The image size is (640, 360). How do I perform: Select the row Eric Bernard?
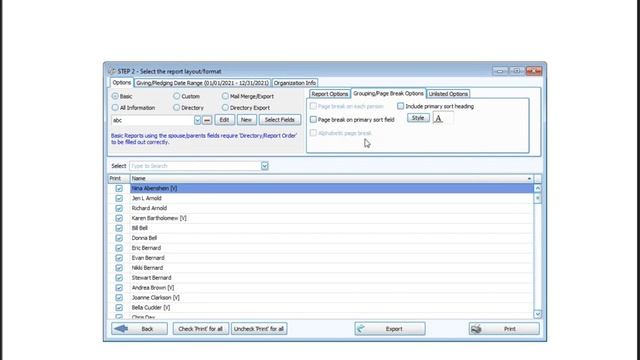(331, 248)
